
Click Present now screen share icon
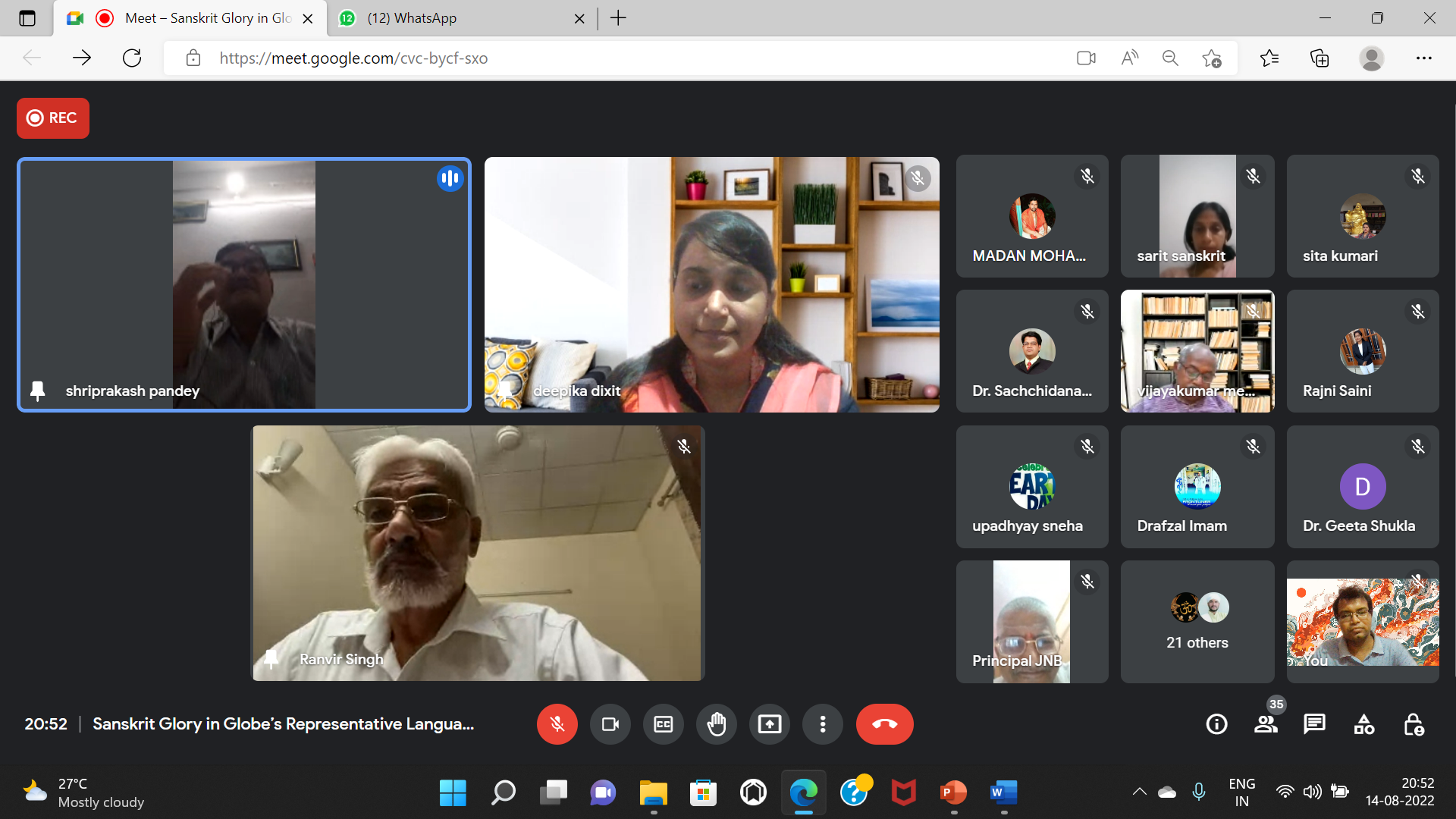click(x=769, y=724)
